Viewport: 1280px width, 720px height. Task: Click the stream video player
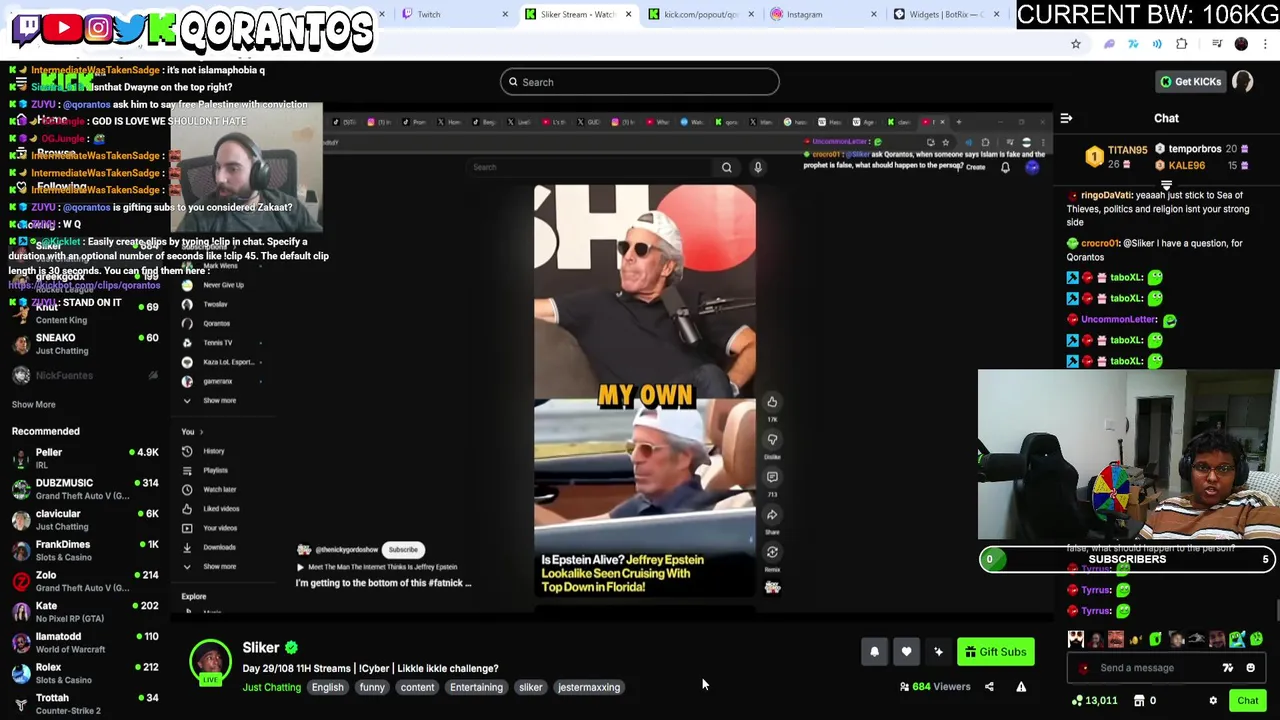pos(612,362)
